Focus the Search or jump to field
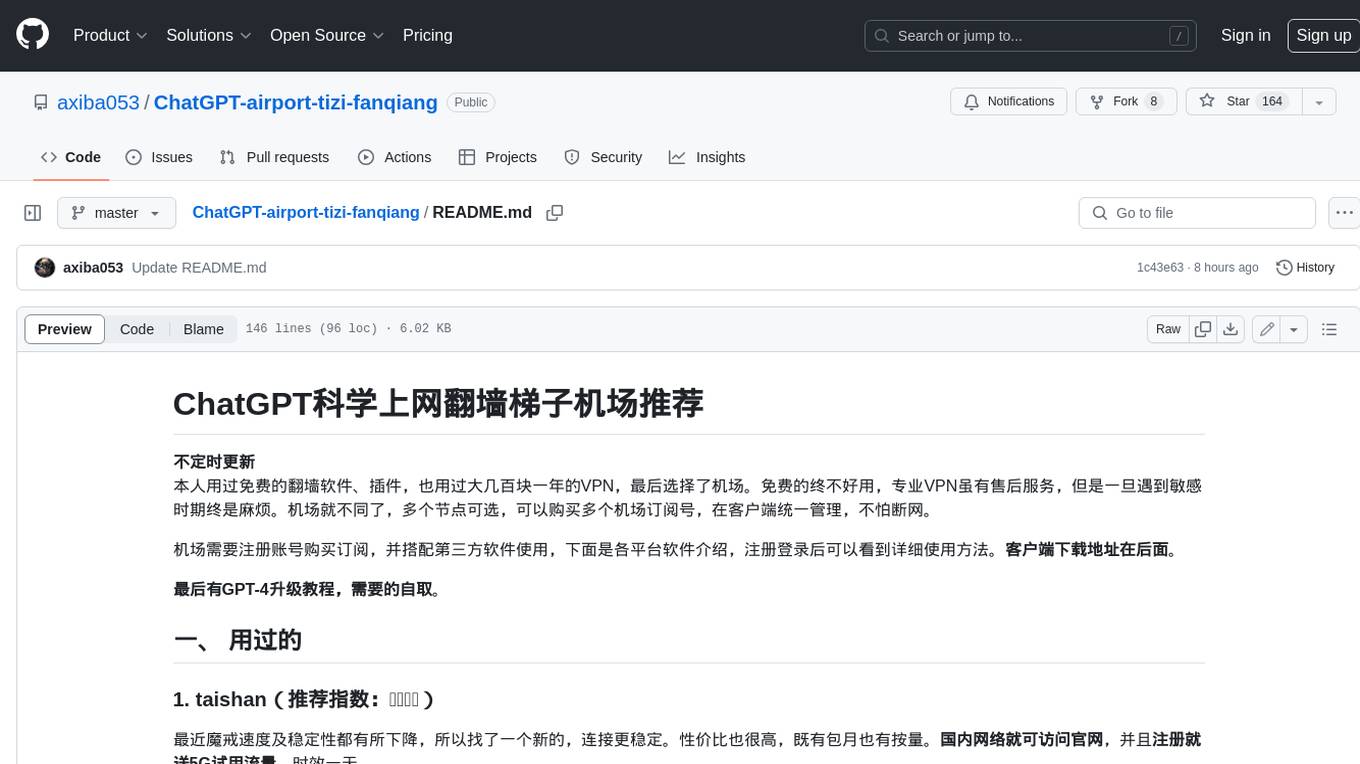This screenshot has width=1360, height=764. 1032,36
